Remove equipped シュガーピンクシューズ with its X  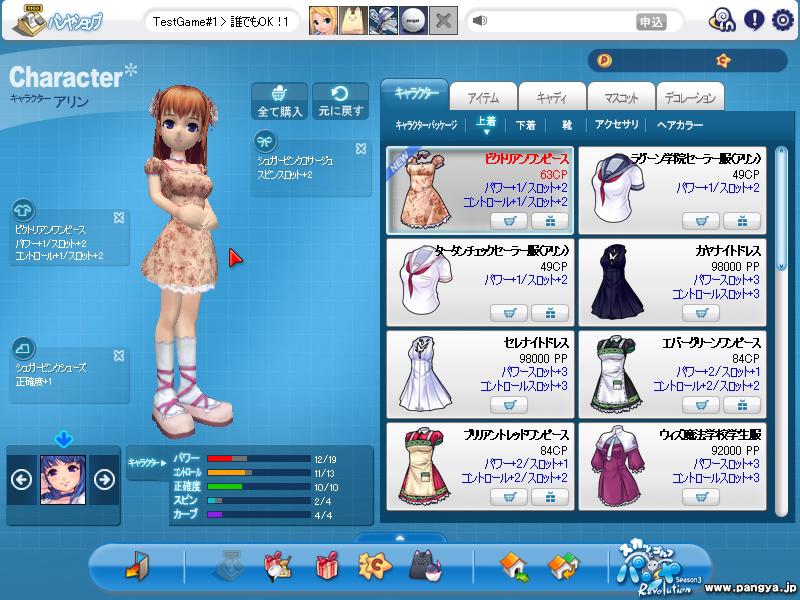119,356
